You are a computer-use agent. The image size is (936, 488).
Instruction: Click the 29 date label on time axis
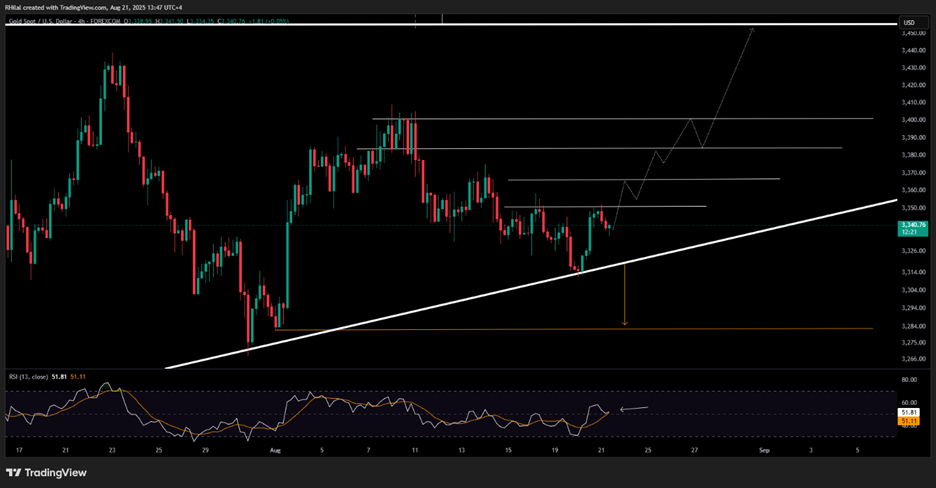pos(205,450)
